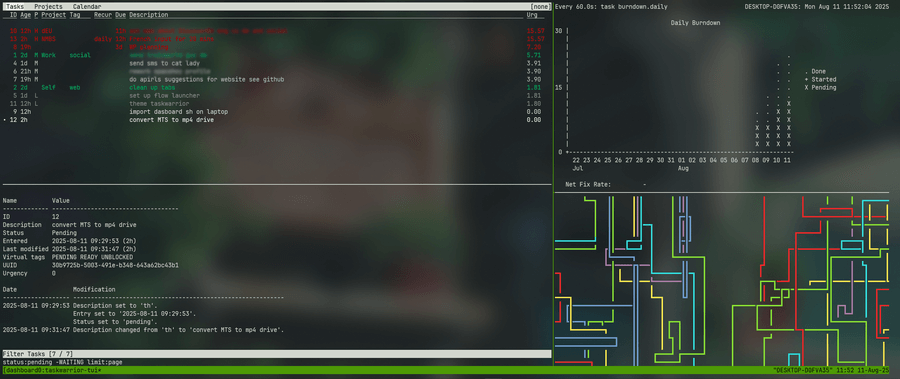Open the Projects tab
This screenshot has width=900, height=379.
pyautogui.click(x=48, y=6)
